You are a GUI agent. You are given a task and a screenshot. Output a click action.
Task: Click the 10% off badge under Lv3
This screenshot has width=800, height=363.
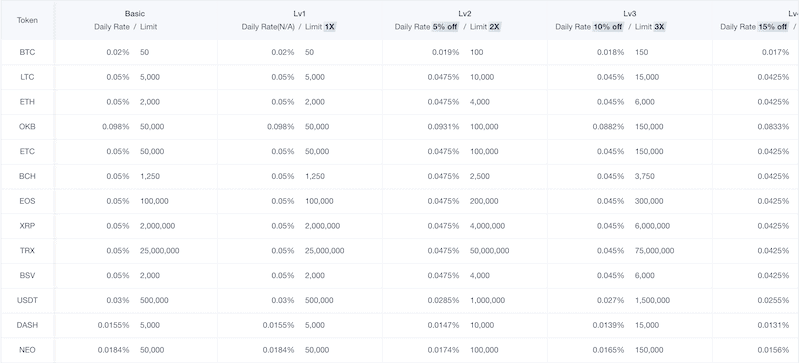tap(608, 27)
